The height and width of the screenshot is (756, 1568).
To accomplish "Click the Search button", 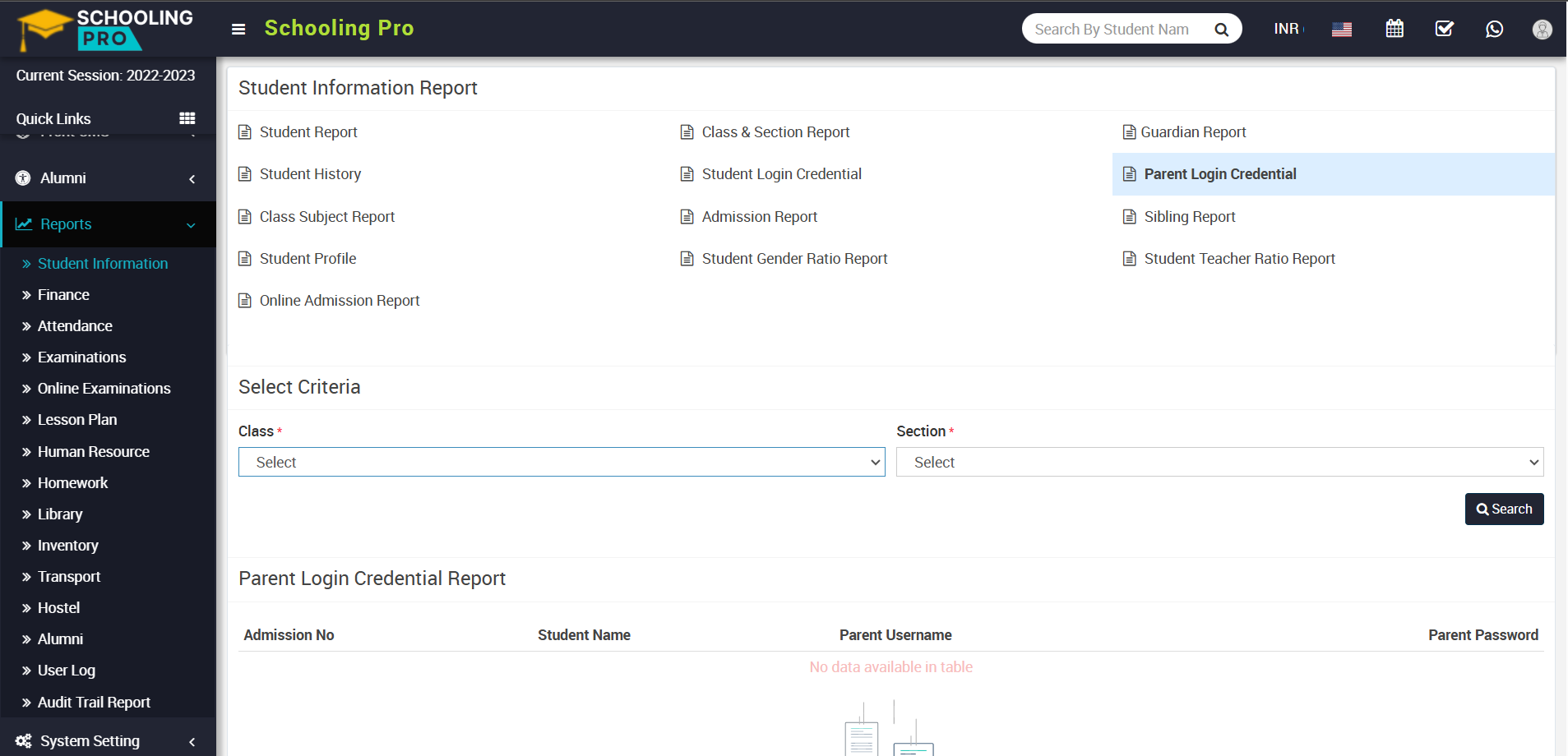I will click(1504, 509).
